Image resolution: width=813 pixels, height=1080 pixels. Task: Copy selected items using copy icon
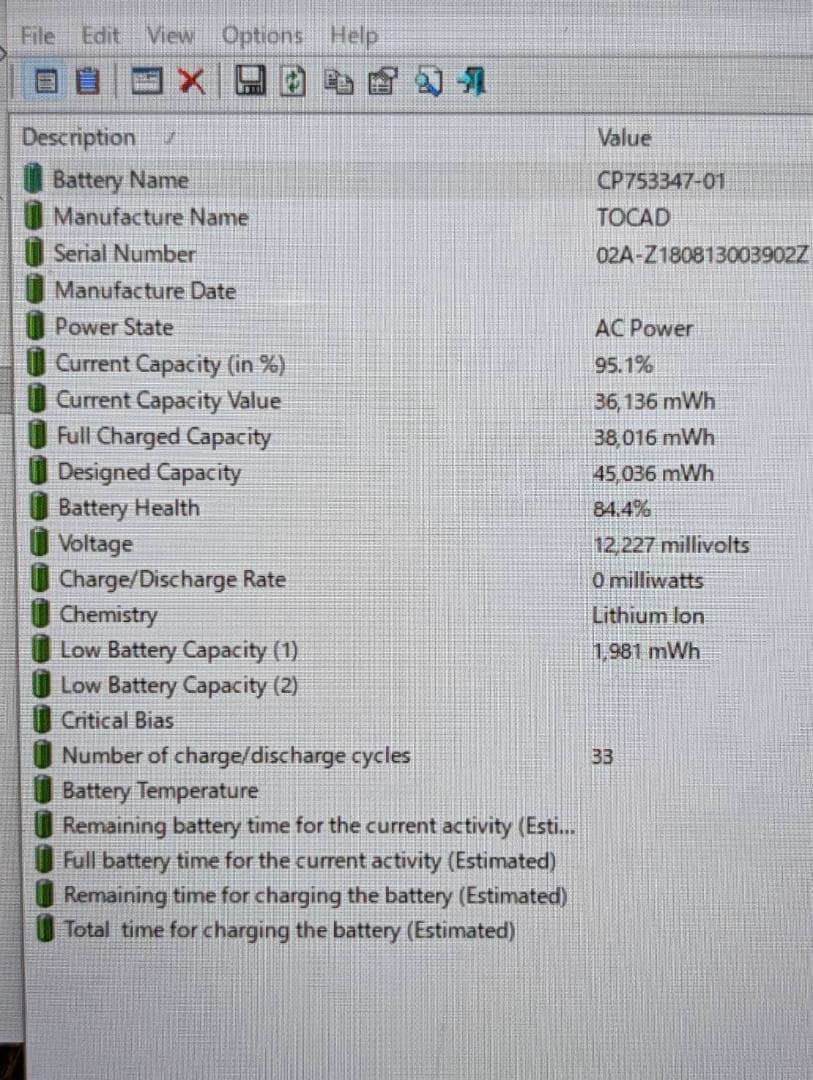coord(338,81)
